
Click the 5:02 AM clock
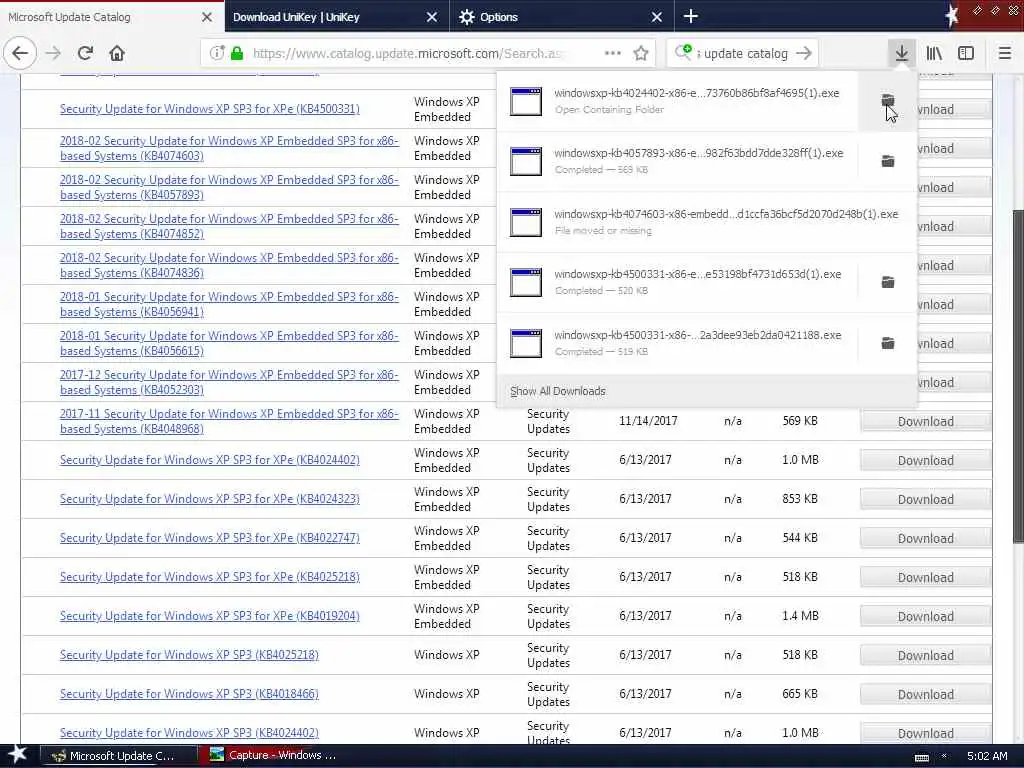click(987, 756)
